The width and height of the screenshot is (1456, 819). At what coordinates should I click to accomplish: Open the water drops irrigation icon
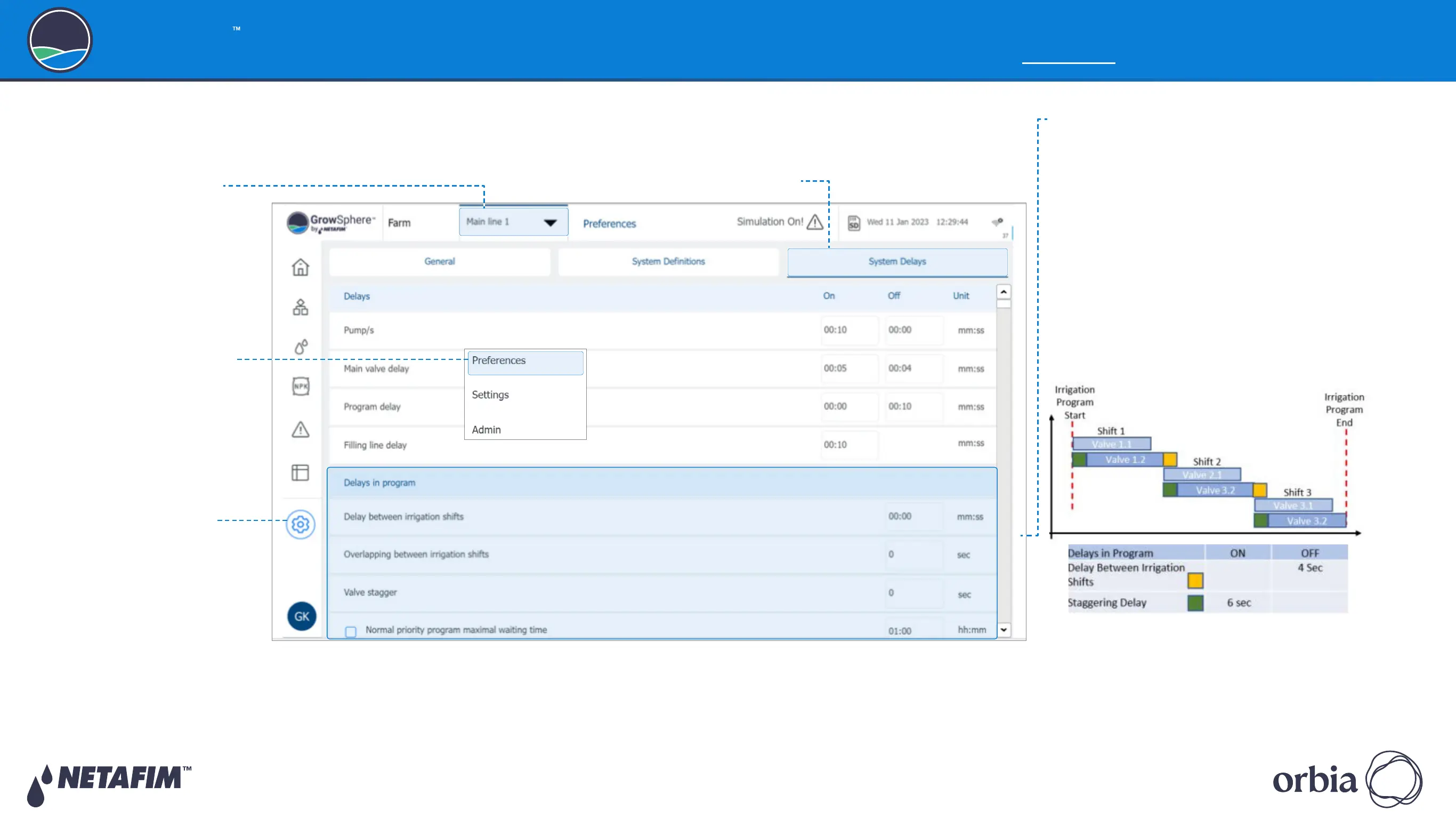301,346
